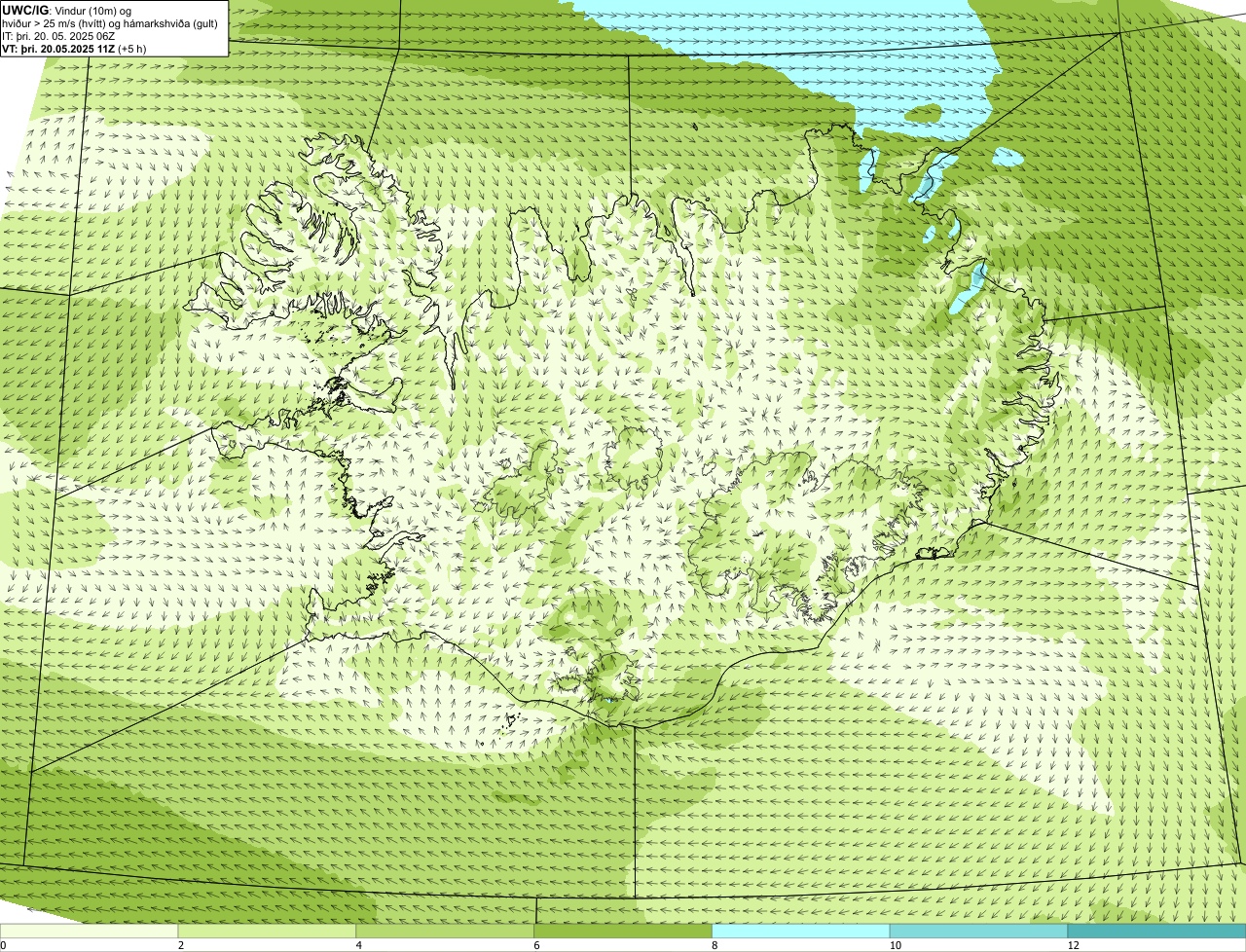The height and width of the screenshot is (952, 1246).
Task: Click the '6' label on the color scale
Action: click(x=536, y=945)
